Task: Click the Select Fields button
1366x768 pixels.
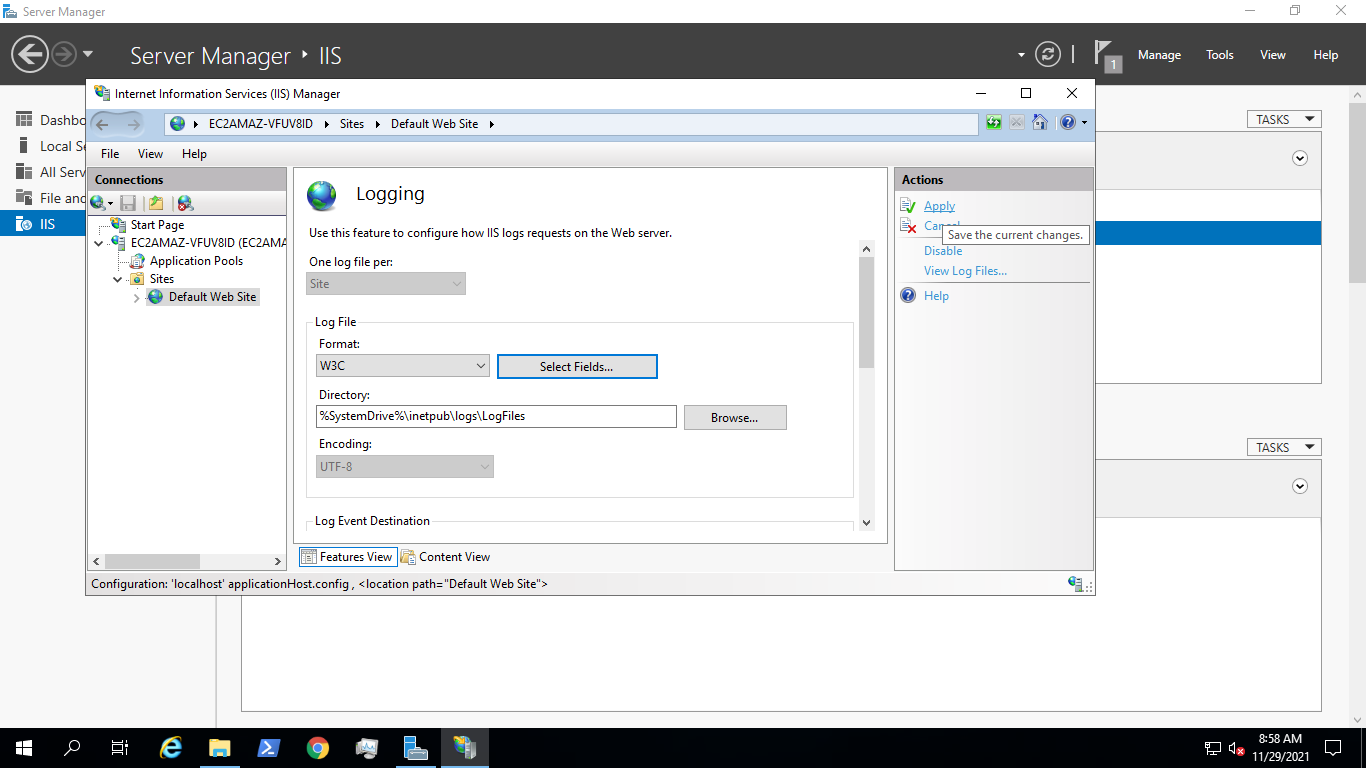Action: (577, 366)
